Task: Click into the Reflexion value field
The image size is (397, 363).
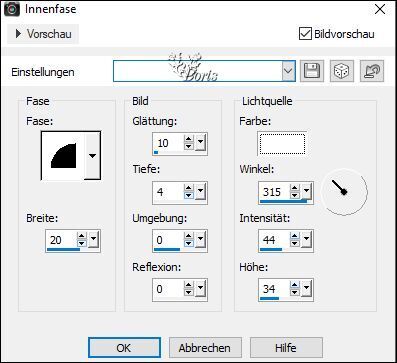Action: point(169,289)
